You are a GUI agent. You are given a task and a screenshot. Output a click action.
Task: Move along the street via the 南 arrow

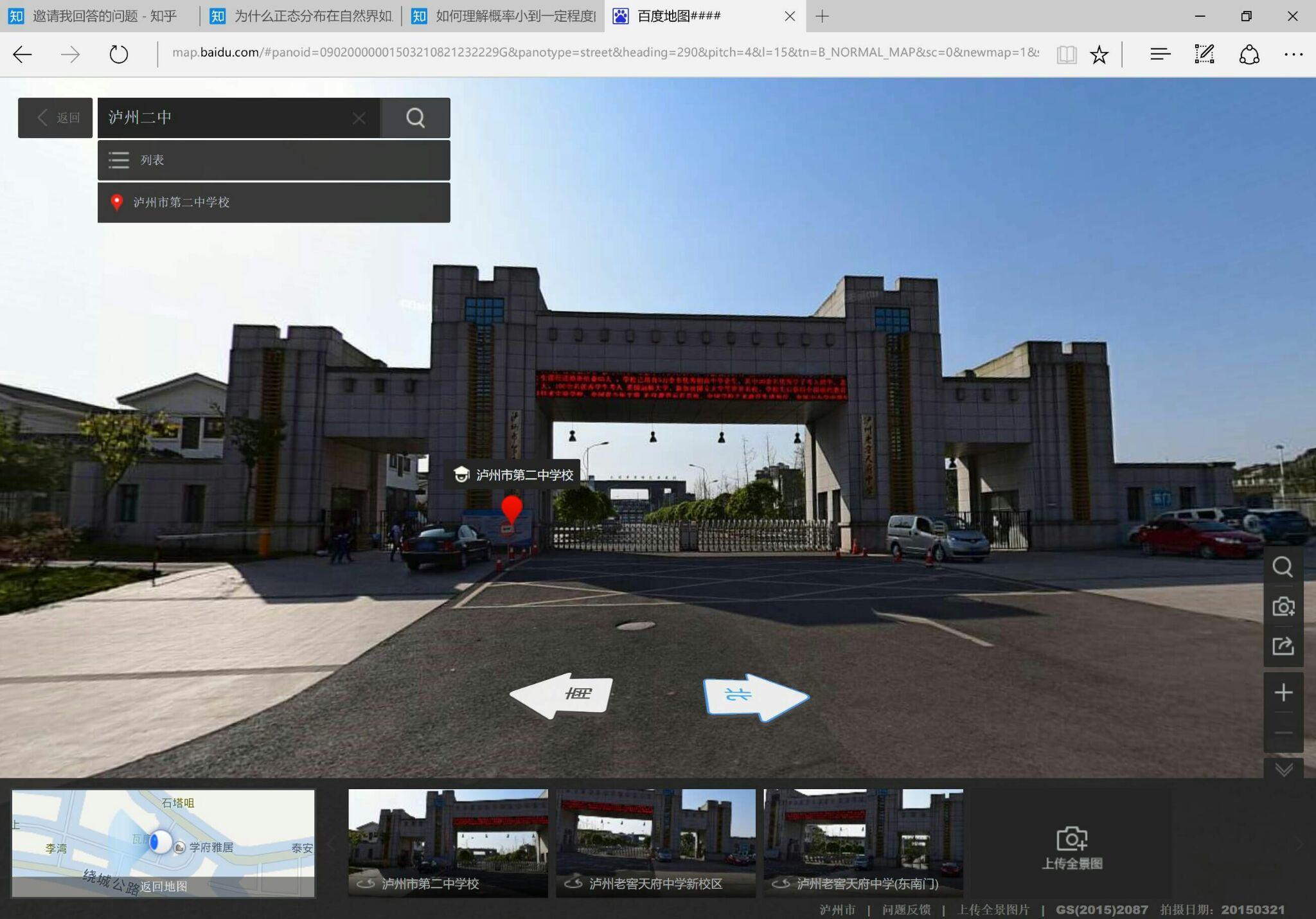tap(561, 695)
